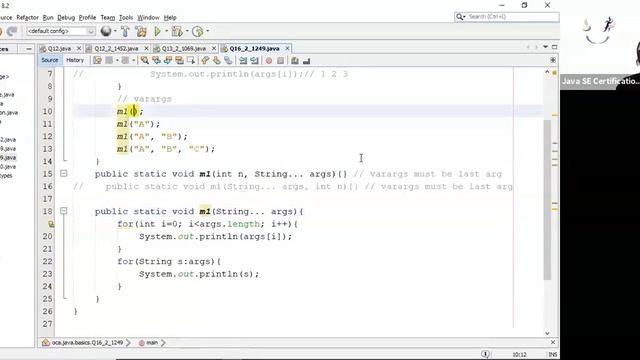Open the Window menu
This screenshot has width=640, height=360.
click(x=148, y=18)
